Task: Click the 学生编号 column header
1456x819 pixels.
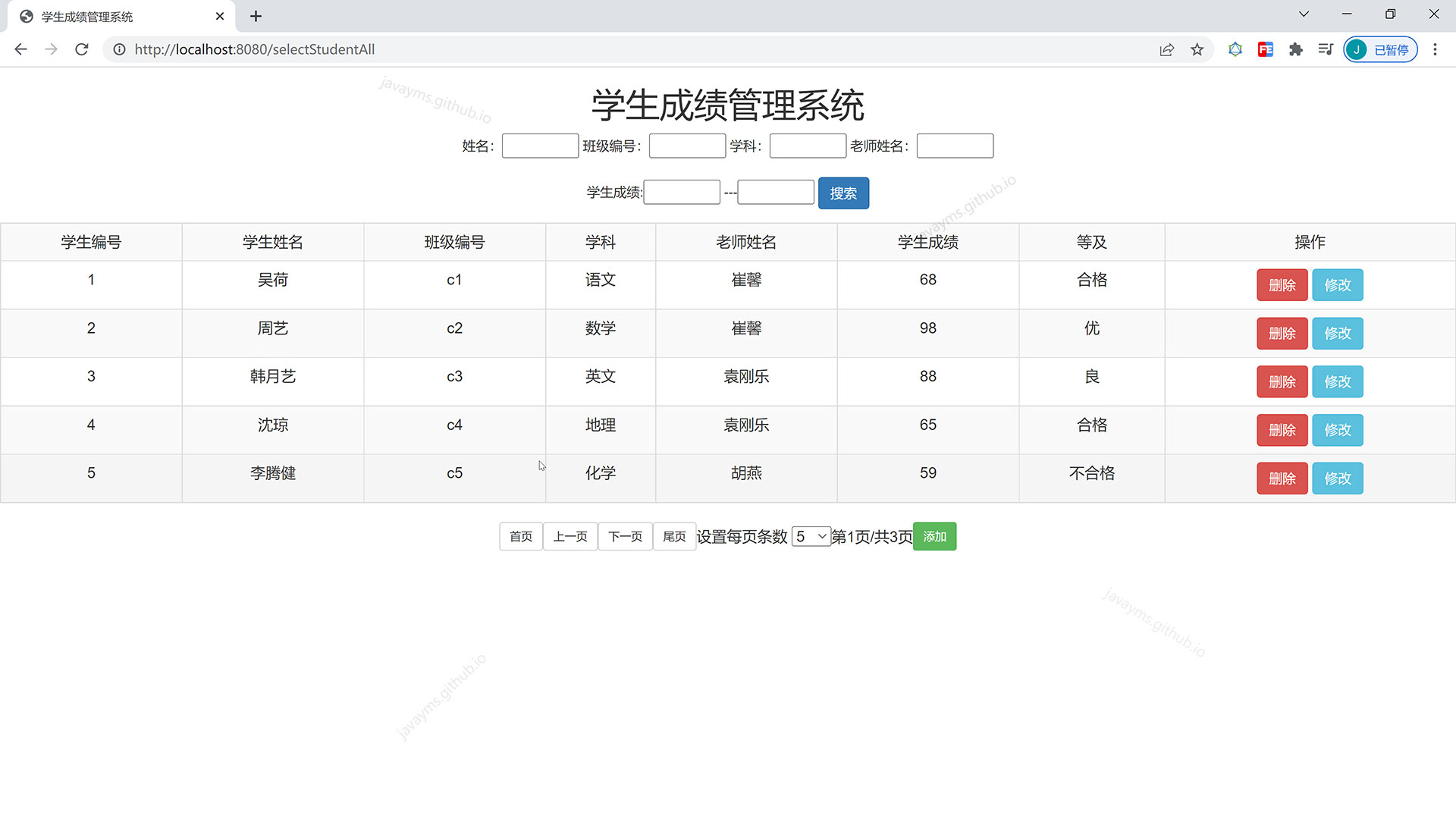Action: pyautogui.click(x=91, y=242)
